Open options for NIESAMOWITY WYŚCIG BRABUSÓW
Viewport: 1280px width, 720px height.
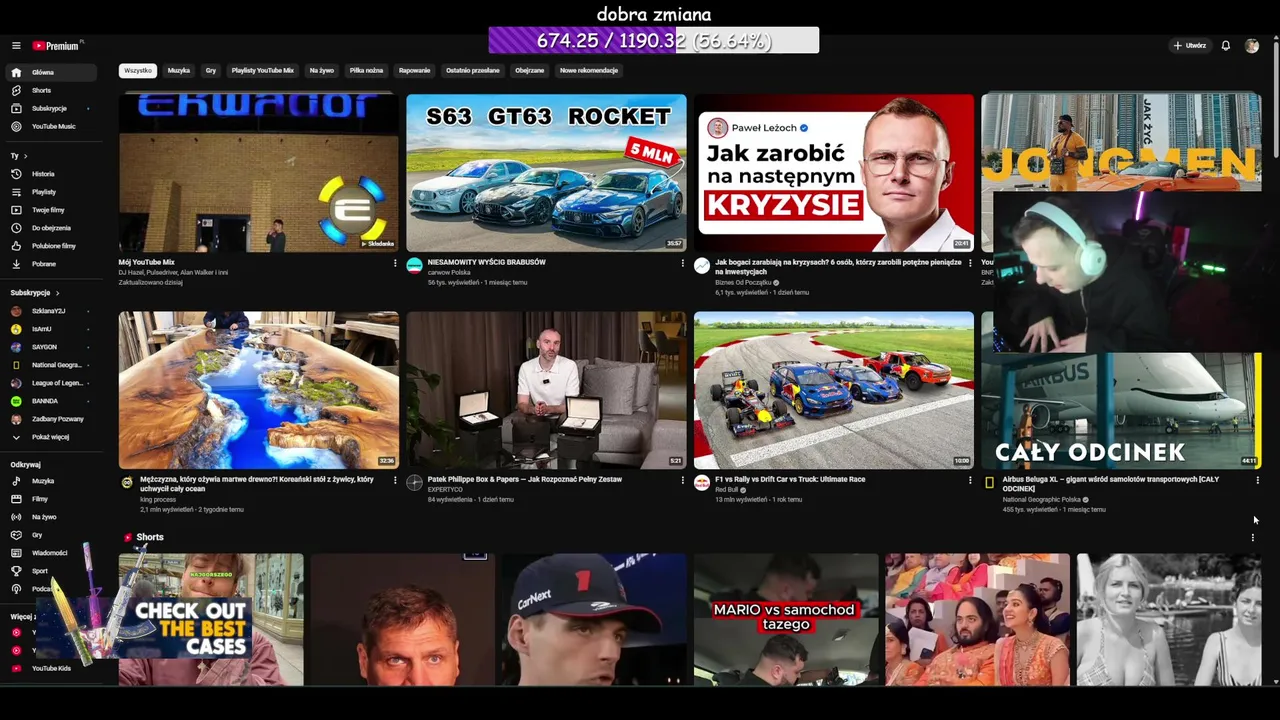[683, 263]
